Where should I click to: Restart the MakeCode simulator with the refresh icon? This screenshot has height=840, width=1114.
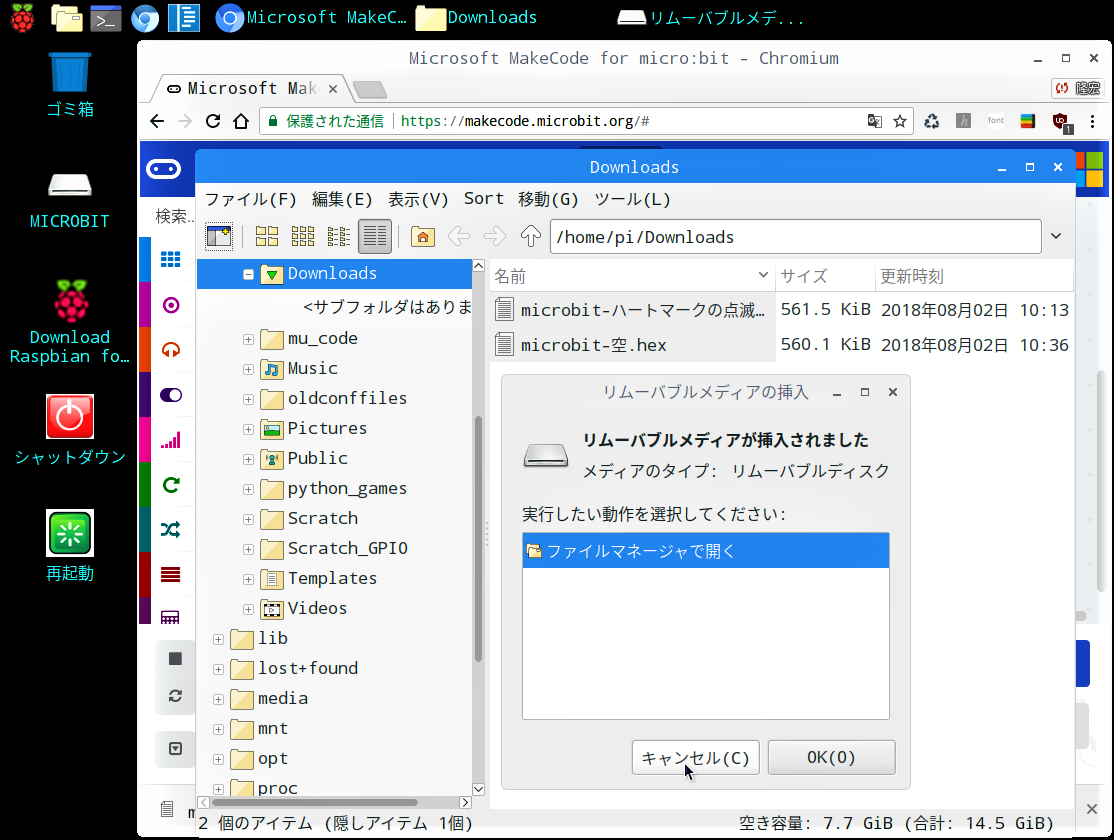tap(175, 696)
